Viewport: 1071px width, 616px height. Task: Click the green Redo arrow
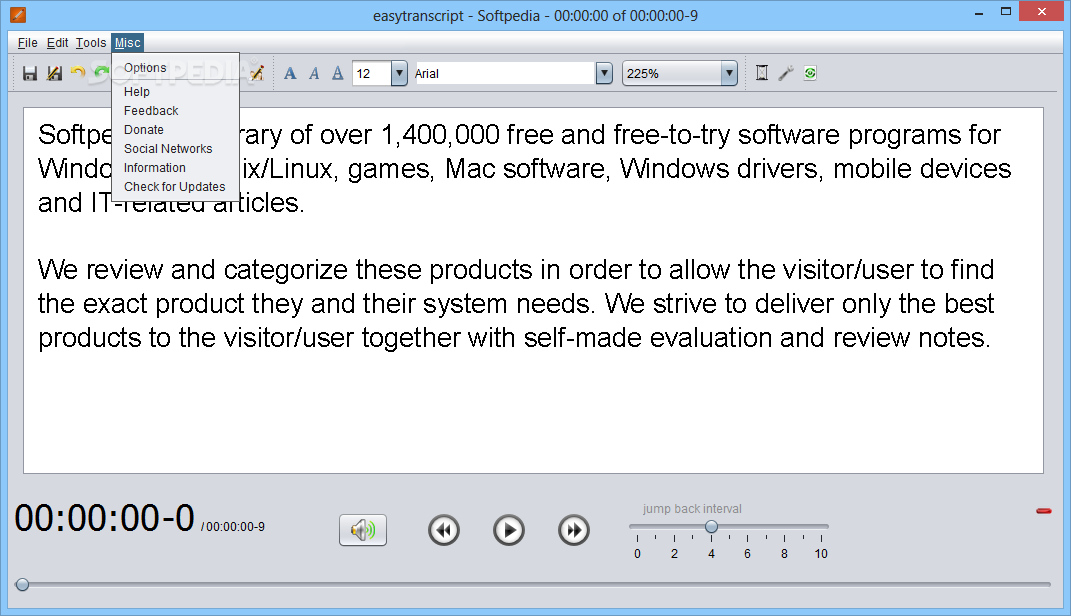pyautogui.click(x=102, y=71)
